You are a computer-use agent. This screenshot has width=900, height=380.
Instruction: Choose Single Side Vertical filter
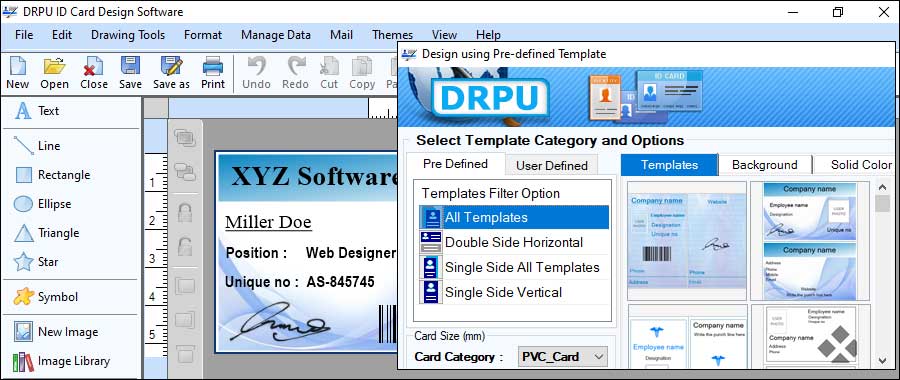514,292
